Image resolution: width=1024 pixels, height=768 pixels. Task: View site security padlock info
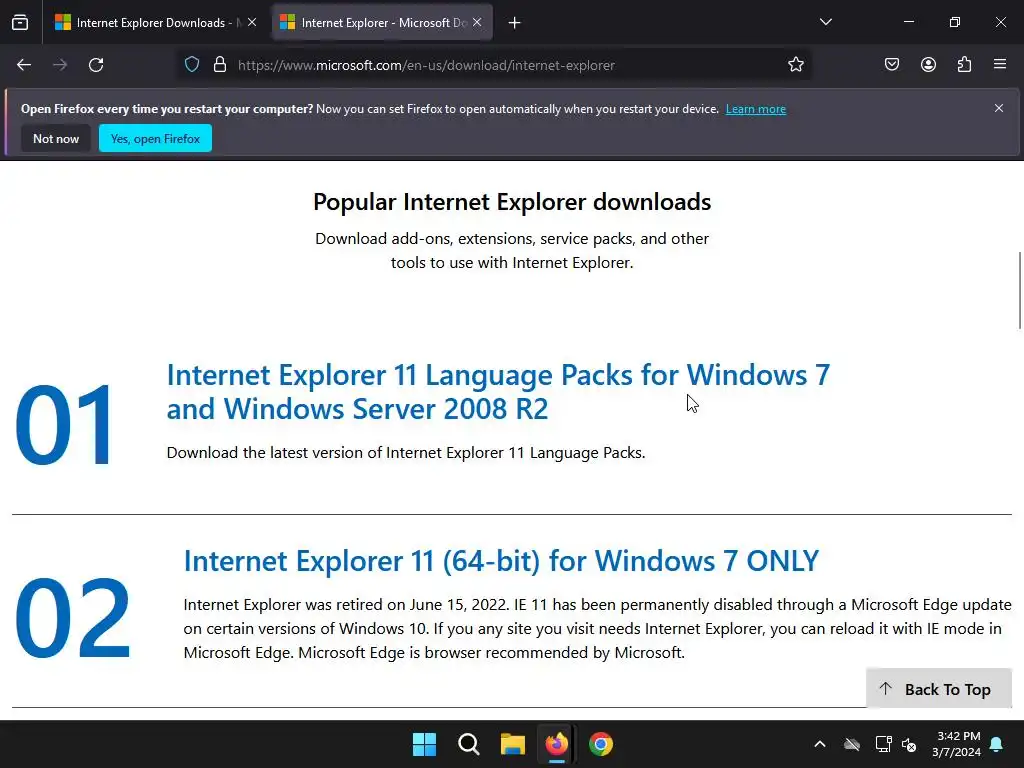pyautogui.click(x=220, y=65)
